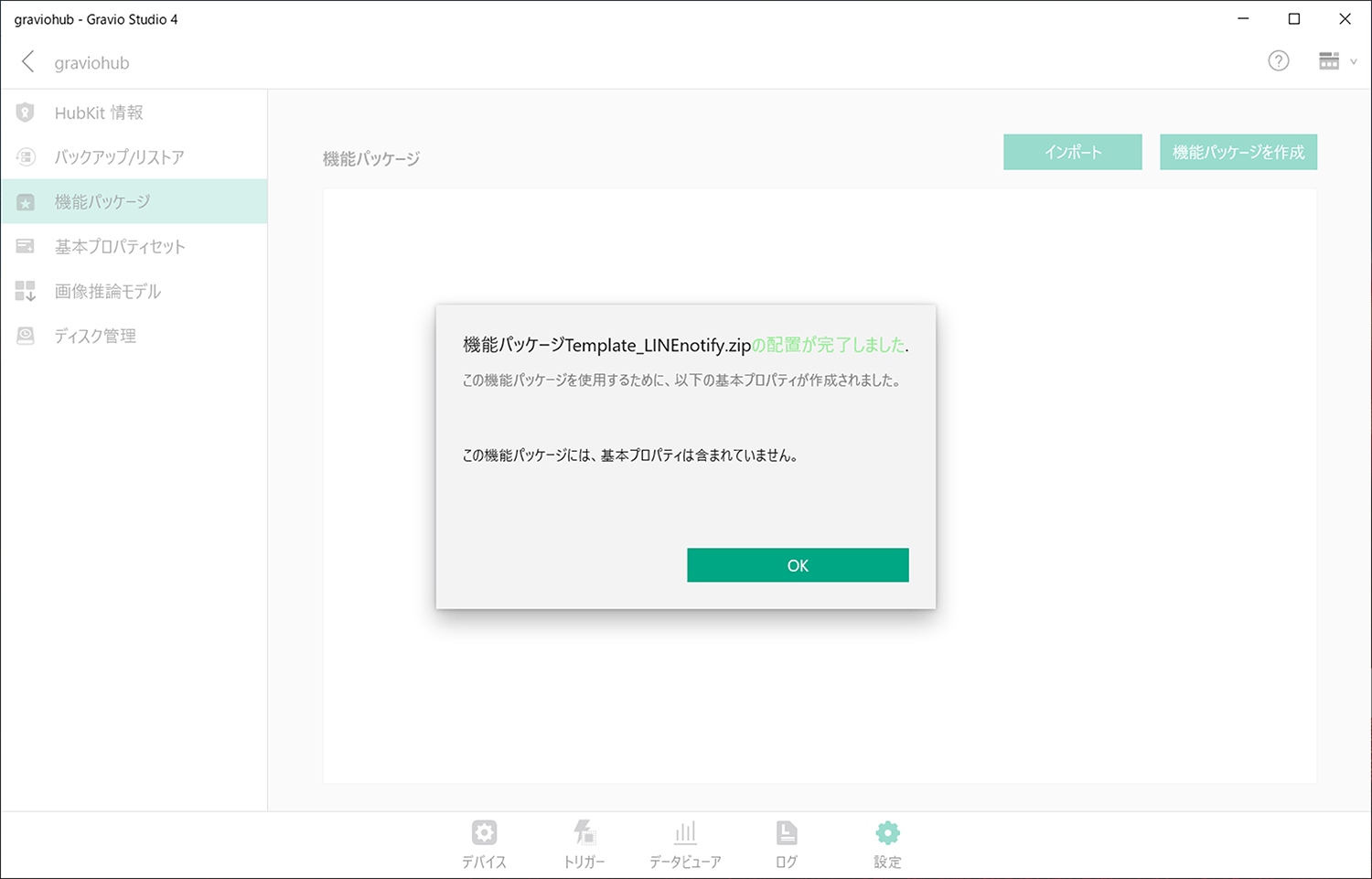Viewport: 1372px width, 879px height.
Task: Expand the dropdown chevron beside layout icon
Action: point(1354,62)
